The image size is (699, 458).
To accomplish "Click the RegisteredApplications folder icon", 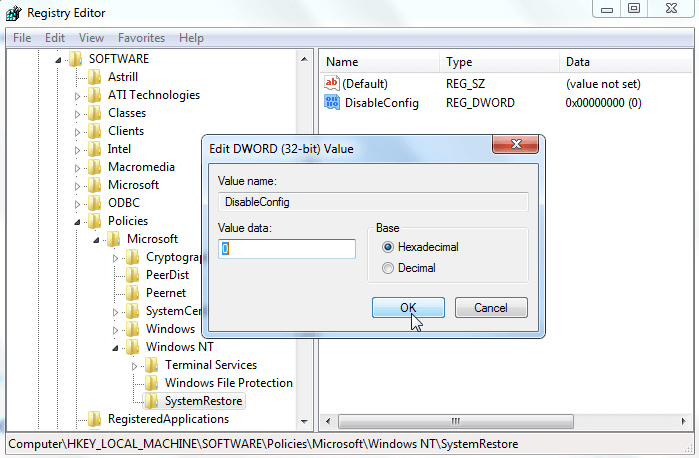I will 95,419.
